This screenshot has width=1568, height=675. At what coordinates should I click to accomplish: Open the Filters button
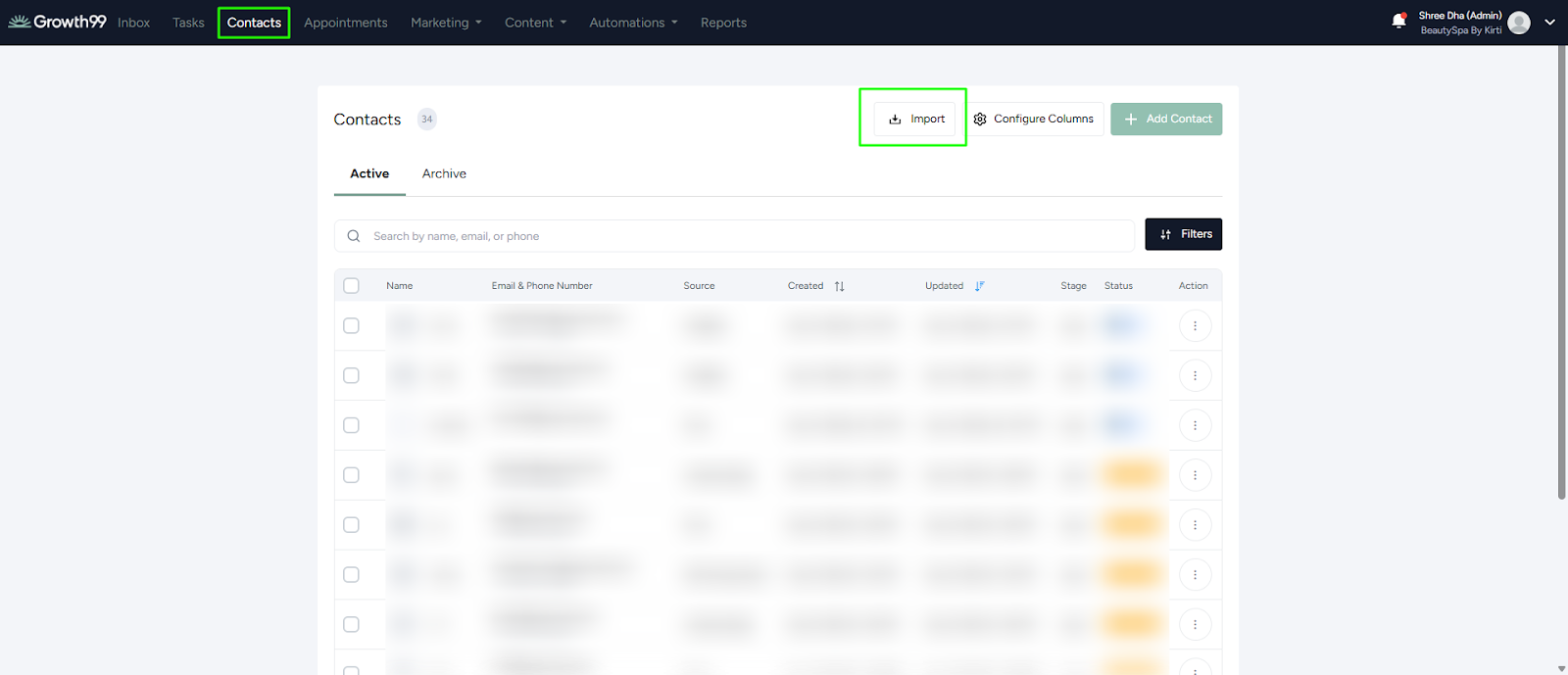[1184, 234]
